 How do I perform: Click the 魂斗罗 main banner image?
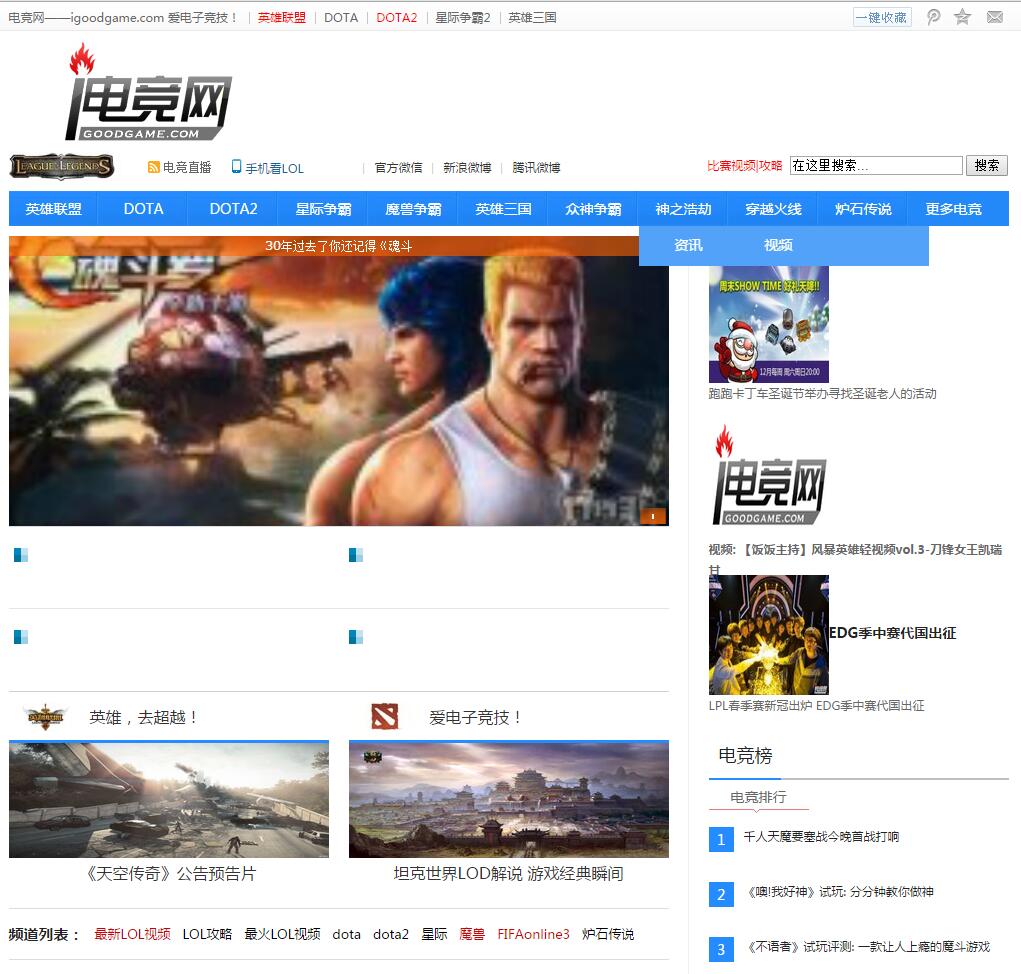click(x=339, y=381)
